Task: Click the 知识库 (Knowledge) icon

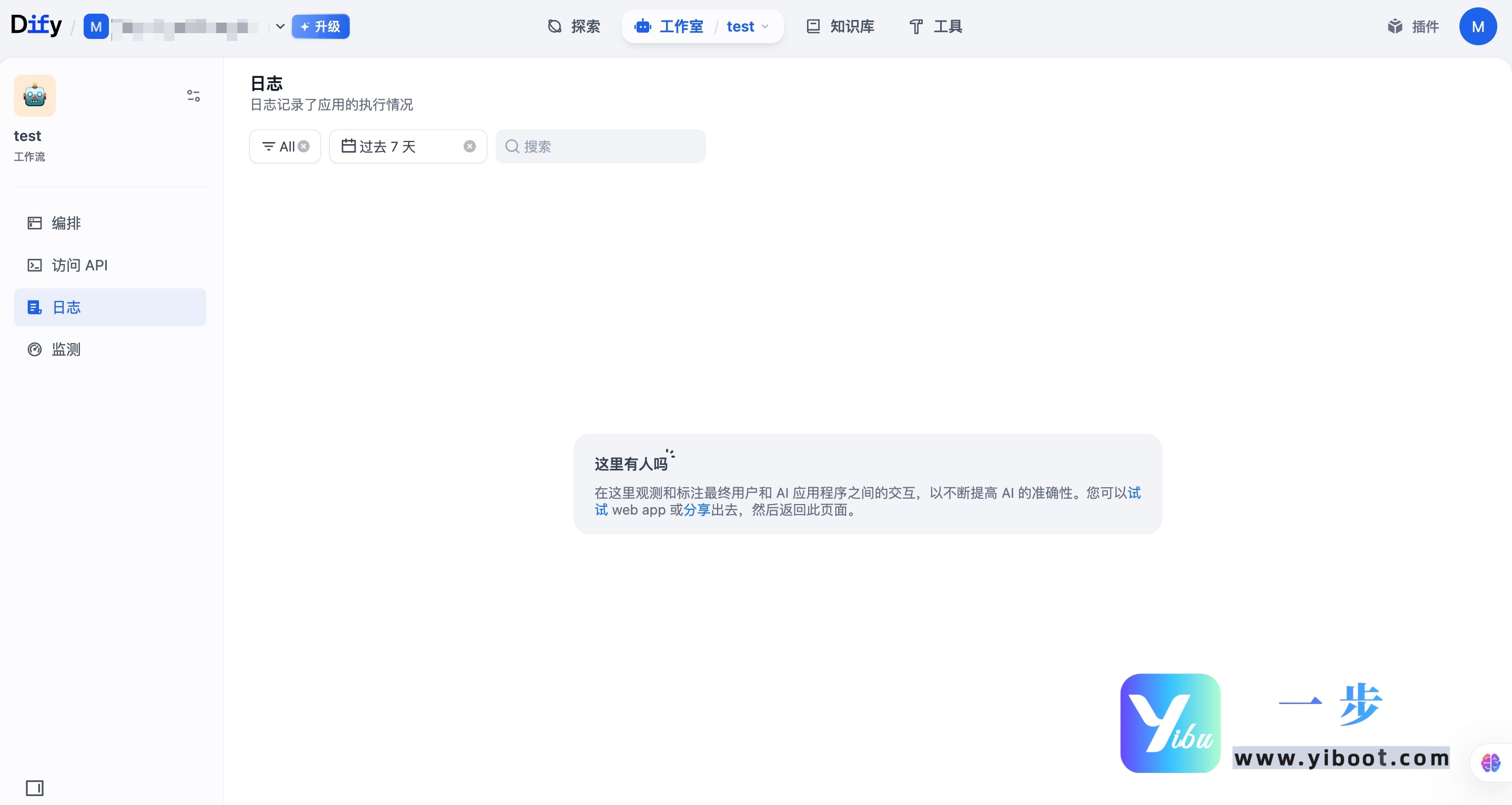Action: coord(813,26)
